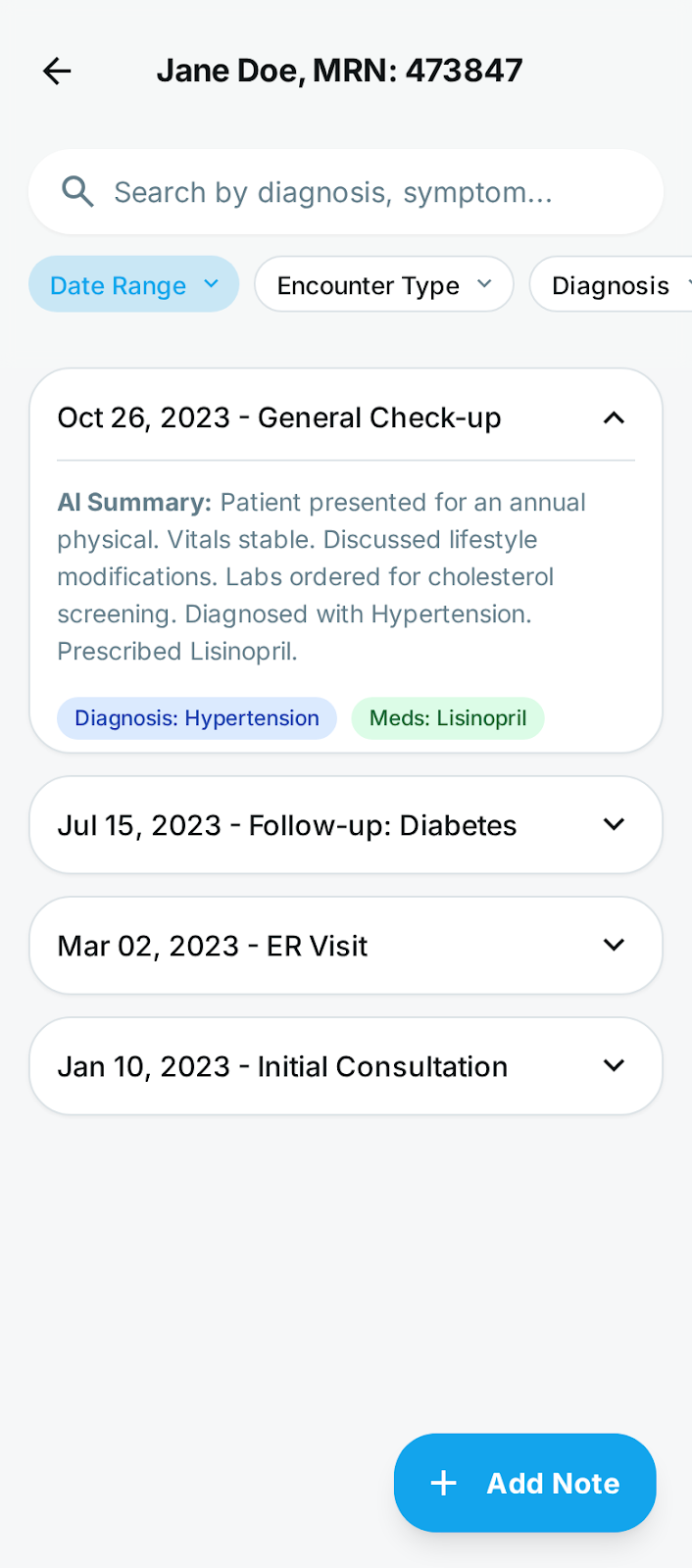This screenshot has width=692, height=1568.
Task: Click the chevron on the Date Range chip
Action: (210, 284)
